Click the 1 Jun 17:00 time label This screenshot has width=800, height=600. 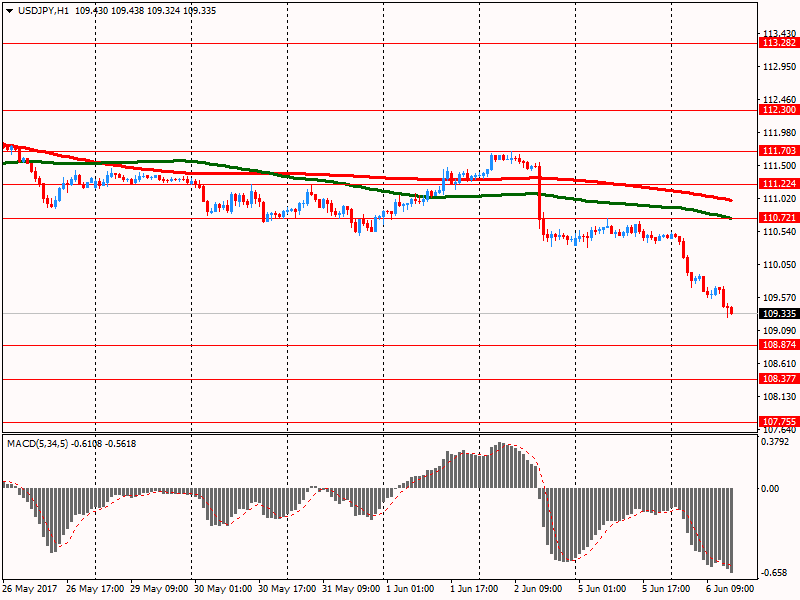tap(474, 589)
